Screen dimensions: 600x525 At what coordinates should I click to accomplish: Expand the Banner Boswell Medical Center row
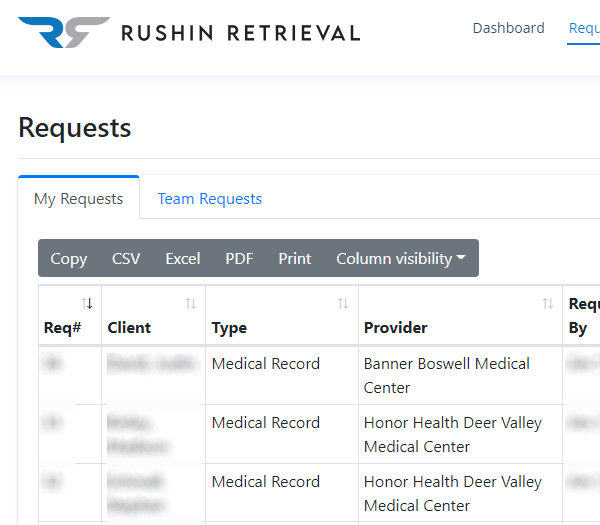point(53,364)
